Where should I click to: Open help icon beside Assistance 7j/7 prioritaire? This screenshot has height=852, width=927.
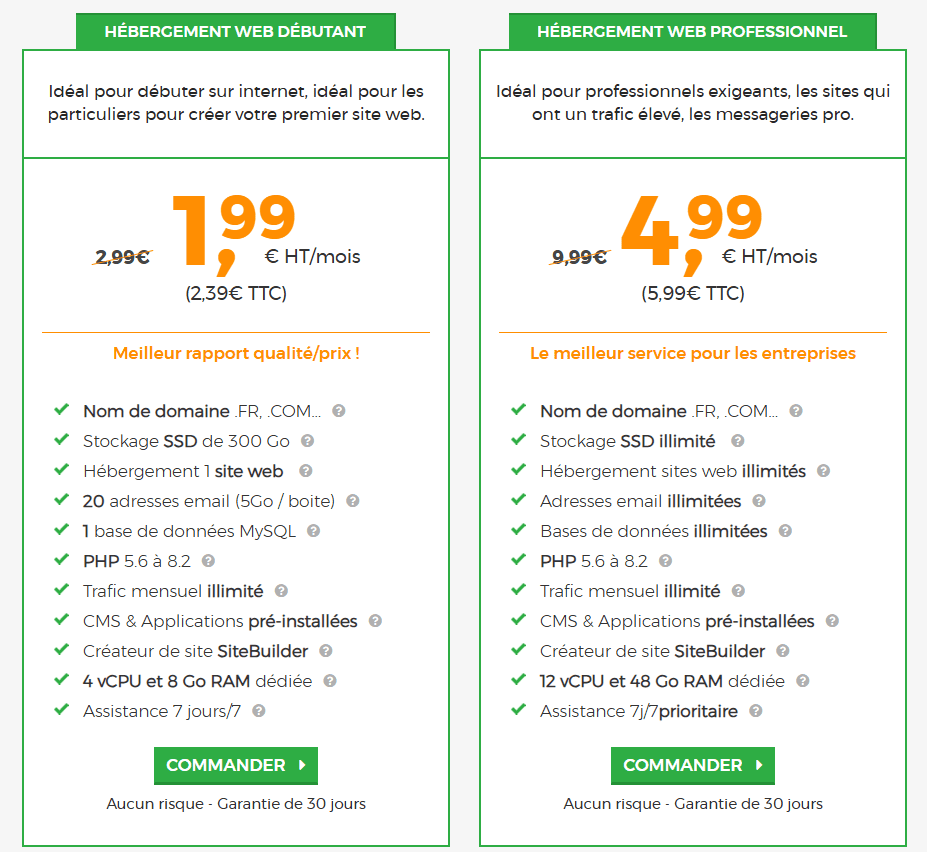point(756,711)
